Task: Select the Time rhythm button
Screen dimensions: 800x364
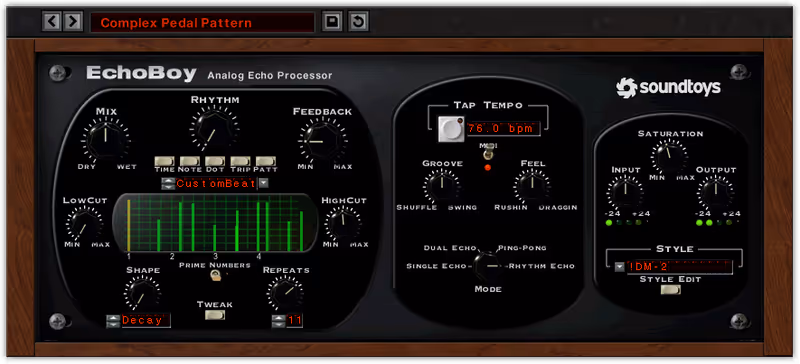Action: [164, 161]
